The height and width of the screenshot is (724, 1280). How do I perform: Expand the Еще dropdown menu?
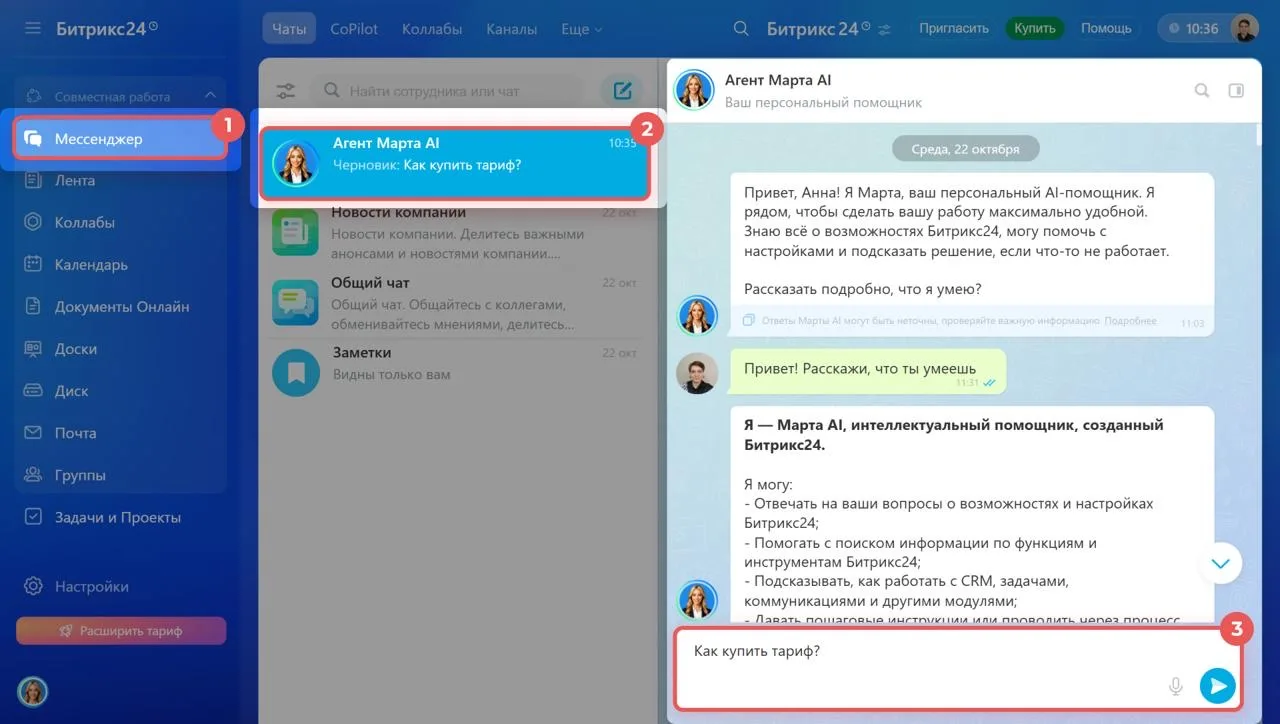[x=581, y=29]
